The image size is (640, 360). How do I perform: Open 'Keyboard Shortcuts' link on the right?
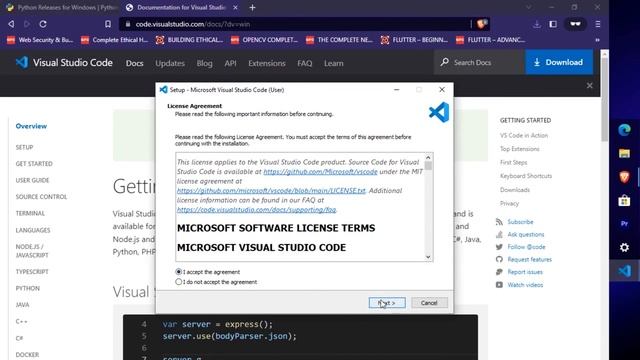coord(526,176)
